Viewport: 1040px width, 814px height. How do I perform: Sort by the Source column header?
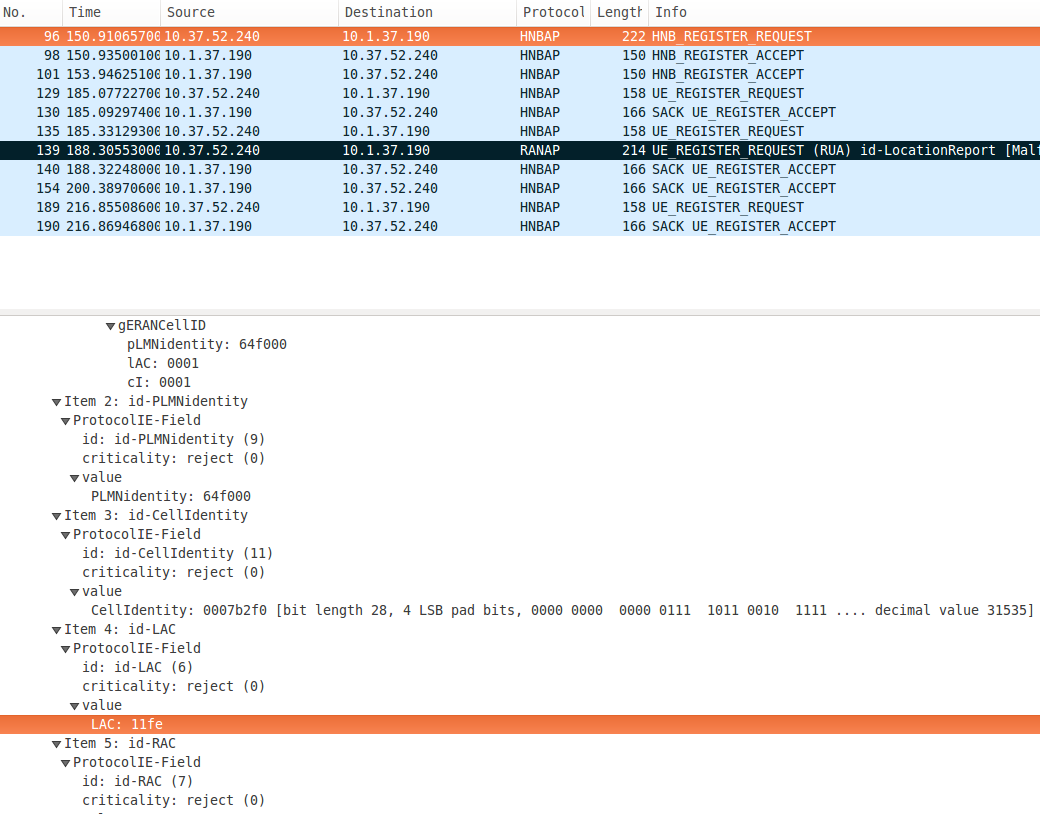coord(249,13)
